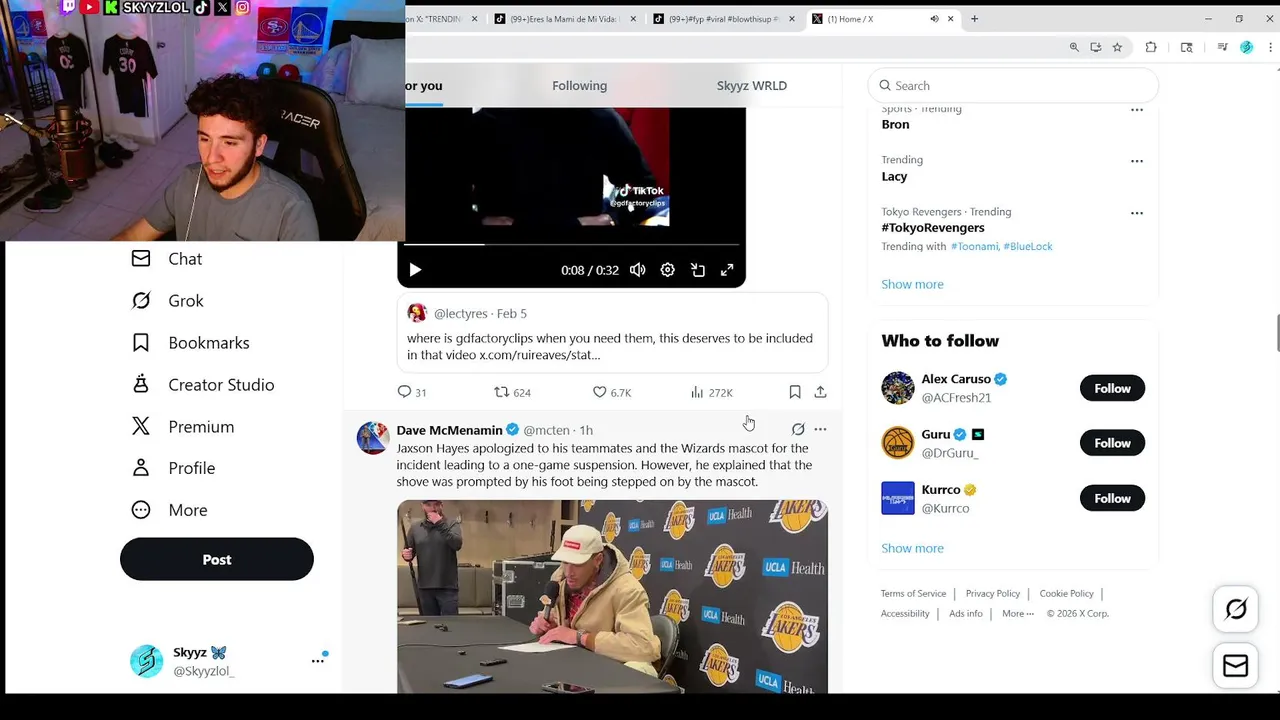Open the quoted @lectyres post

tap(612, 333)
